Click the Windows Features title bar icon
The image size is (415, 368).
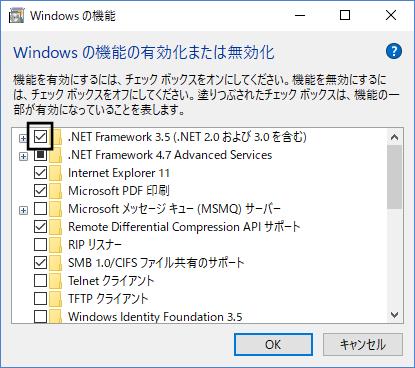[16, 16]
